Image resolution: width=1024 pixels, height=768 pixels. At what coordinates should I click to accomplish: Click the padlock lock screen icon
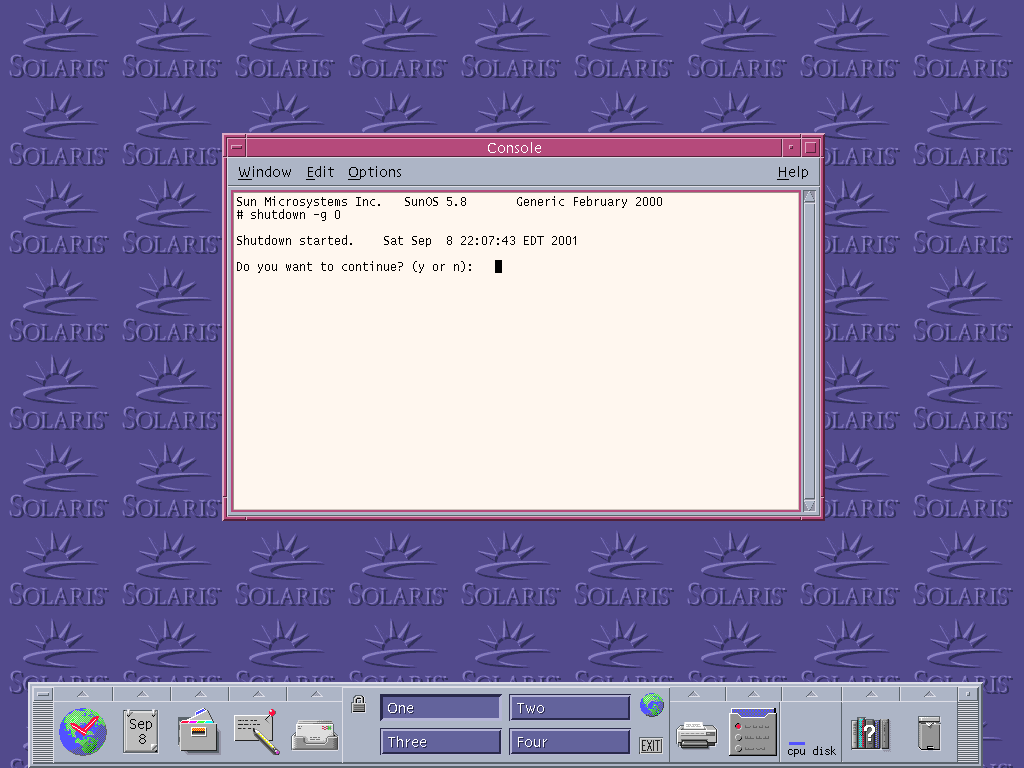358,705
